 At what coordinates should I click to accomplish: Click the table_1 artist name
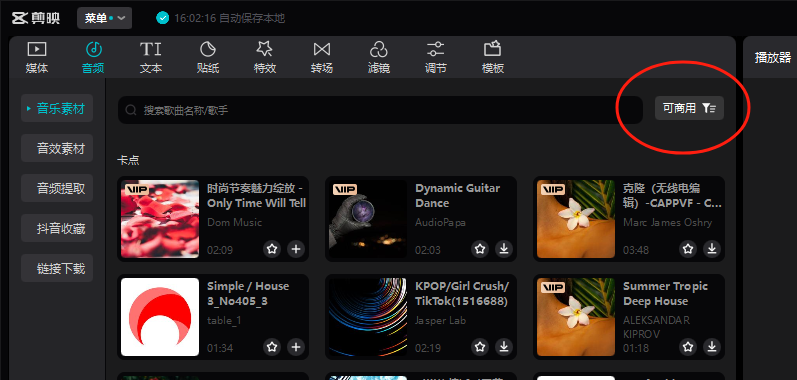[x=224, y=321]
